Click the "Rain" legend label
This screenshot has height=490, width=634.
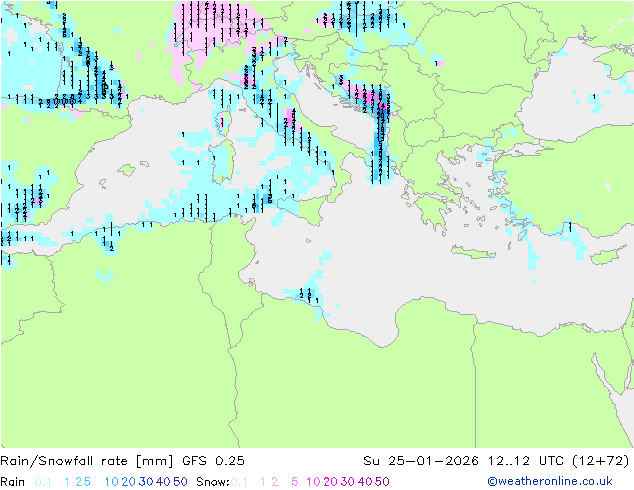[x=13, y=482]
